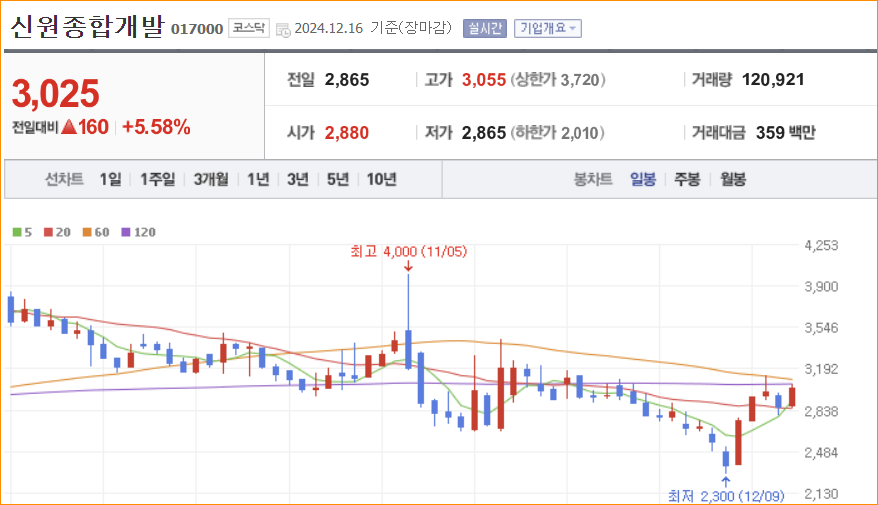Click the date 2024.12.16 text
The width and height of the screenshot is (878, 505).
click(329, 29)
